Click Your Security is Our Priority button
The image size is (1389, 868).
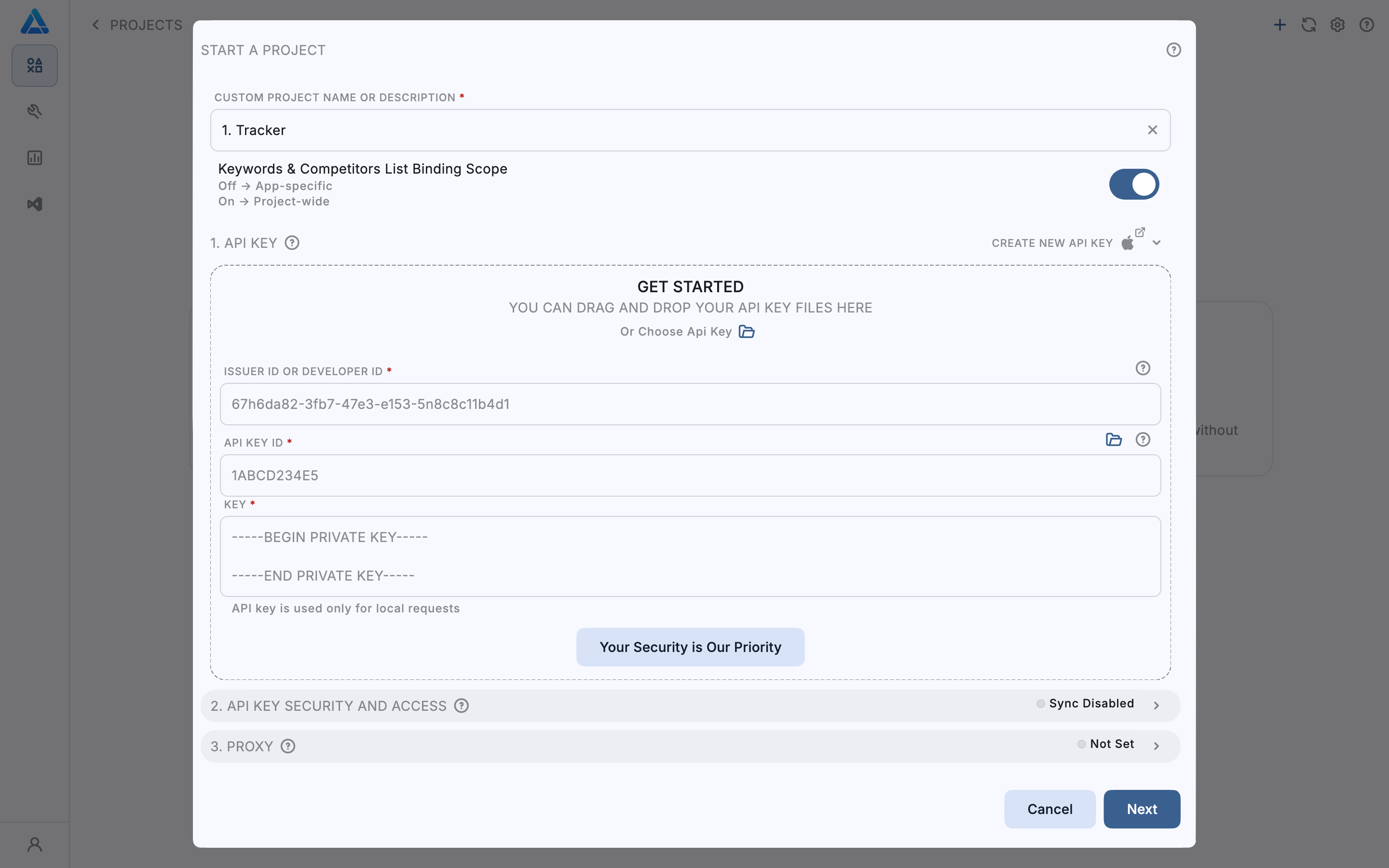690,647
